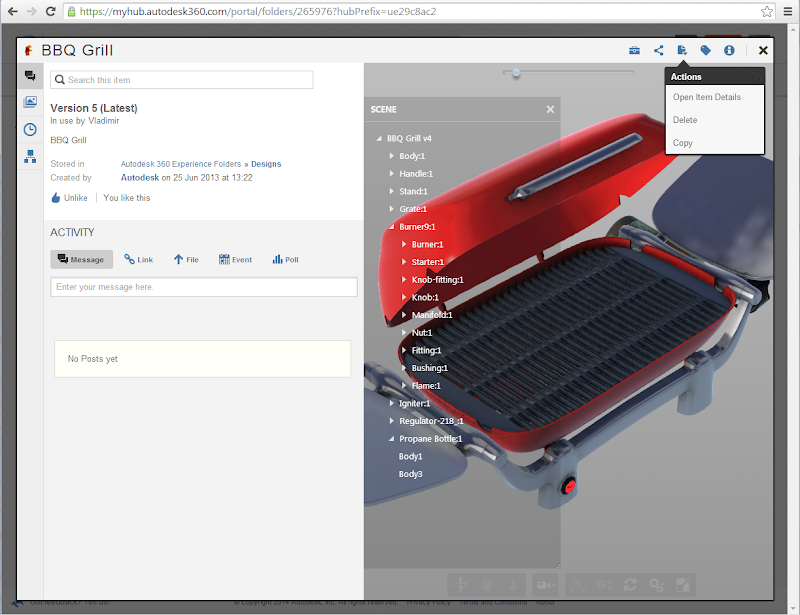This screenshot has height=615, width=800.
Task: View version history via the clock icon
Action: 29,126
